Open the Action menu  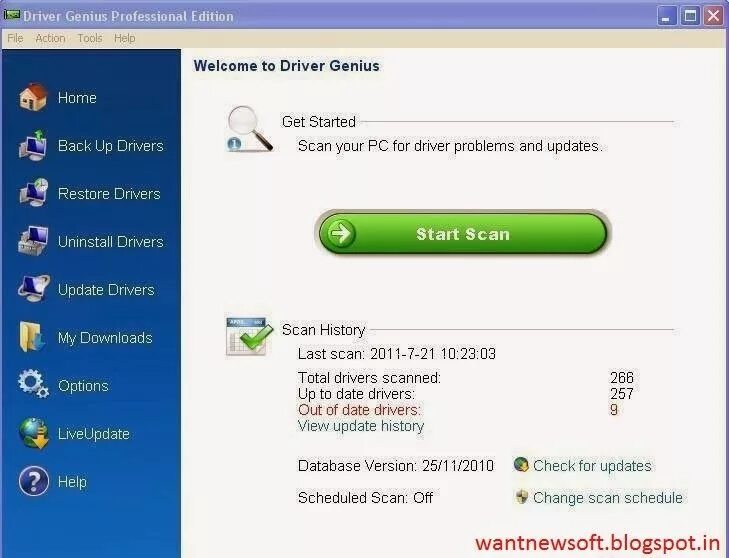50,38
